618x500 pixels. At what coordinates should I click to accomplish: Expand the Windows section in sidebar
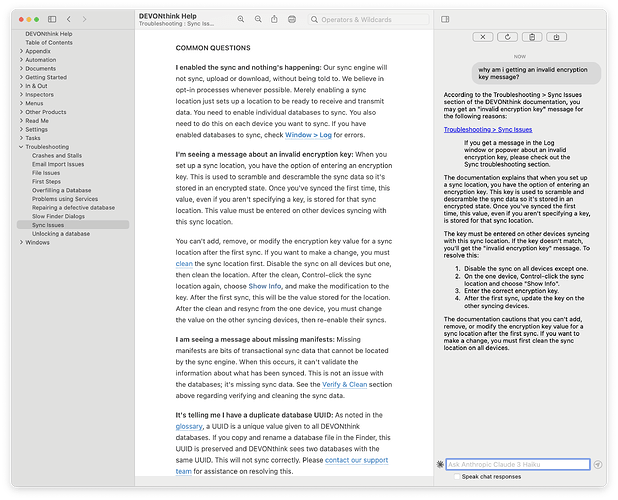tap(21, 242)
